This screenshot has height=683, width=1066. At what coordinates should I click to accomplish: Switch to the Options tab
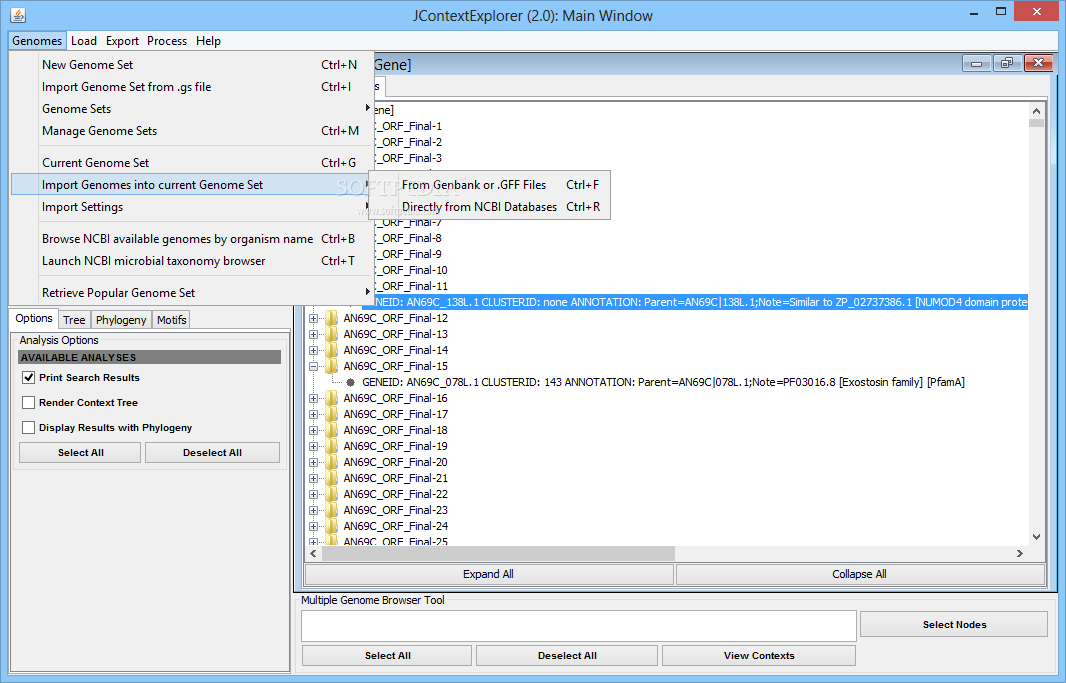coord(33,318)
